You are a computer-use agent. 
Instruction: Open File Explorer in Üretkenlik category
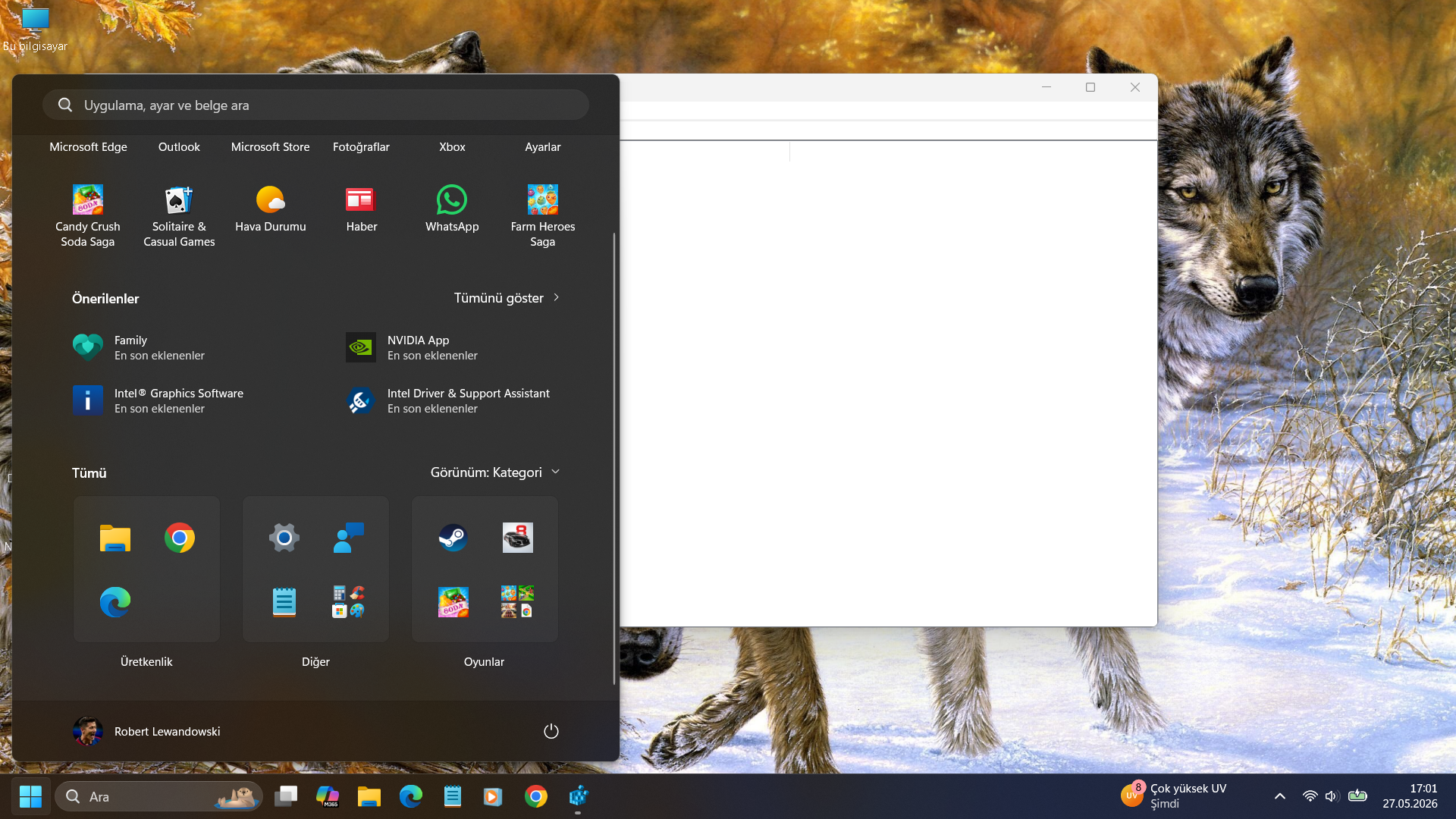tap(115, 538)
